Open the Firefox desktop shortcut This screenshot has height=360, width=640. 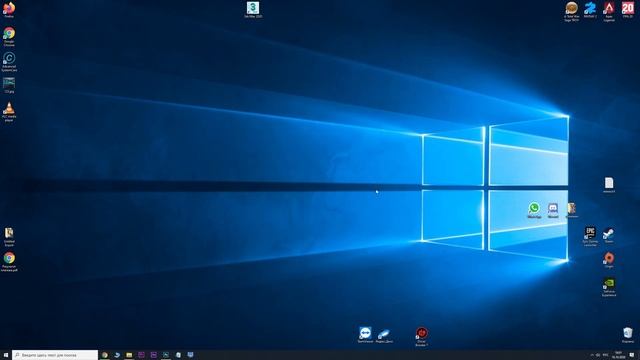coord(9,10)
